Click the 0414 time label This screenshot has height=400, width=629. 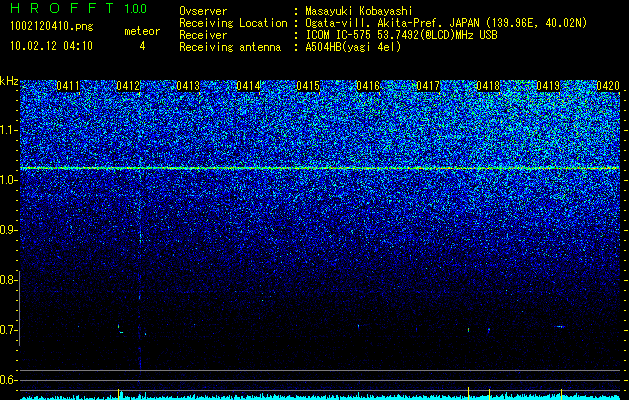[248, 86]
